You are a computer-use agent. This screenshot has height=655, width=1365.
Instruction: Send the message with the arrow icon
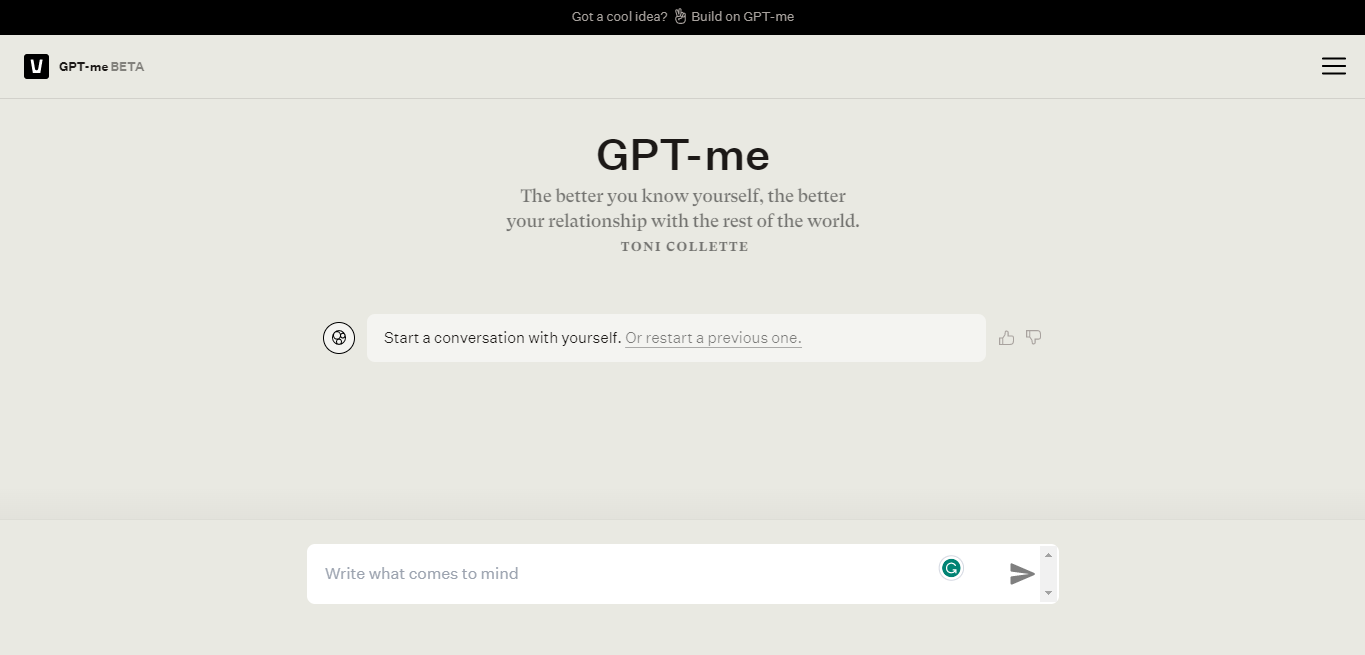tap(1022, 574)
